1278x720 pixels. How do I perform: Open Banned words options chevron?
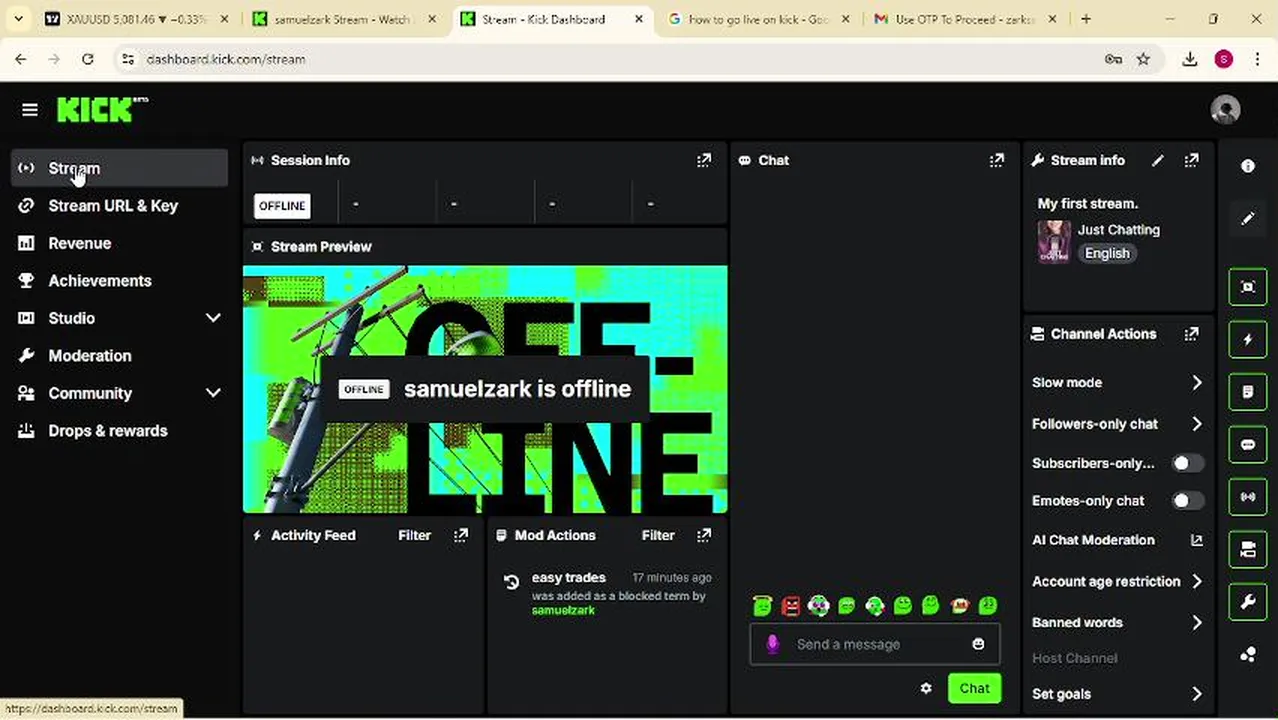pyautogui.click(x=1197, y=622)
